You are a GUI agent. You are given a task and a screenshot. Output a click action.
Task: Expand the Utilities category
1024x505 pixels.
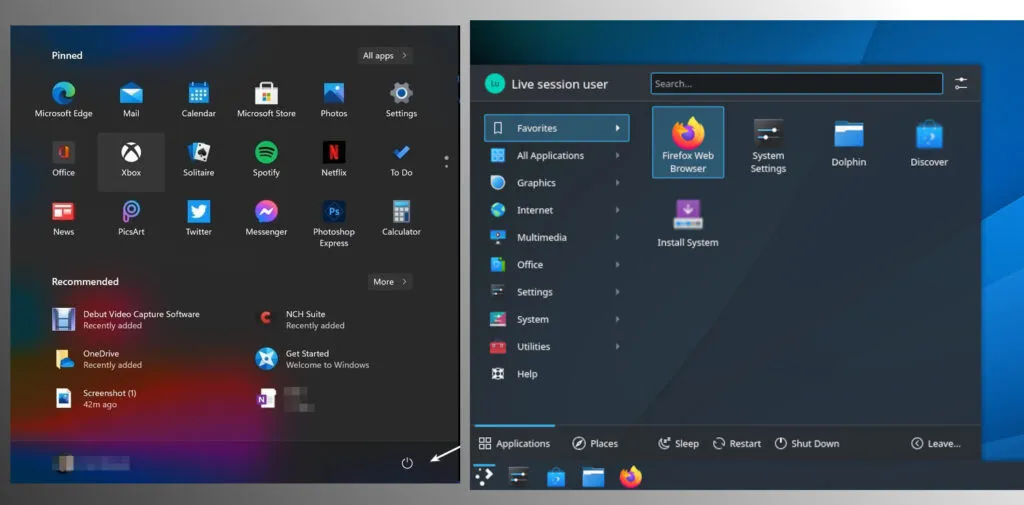556,347
